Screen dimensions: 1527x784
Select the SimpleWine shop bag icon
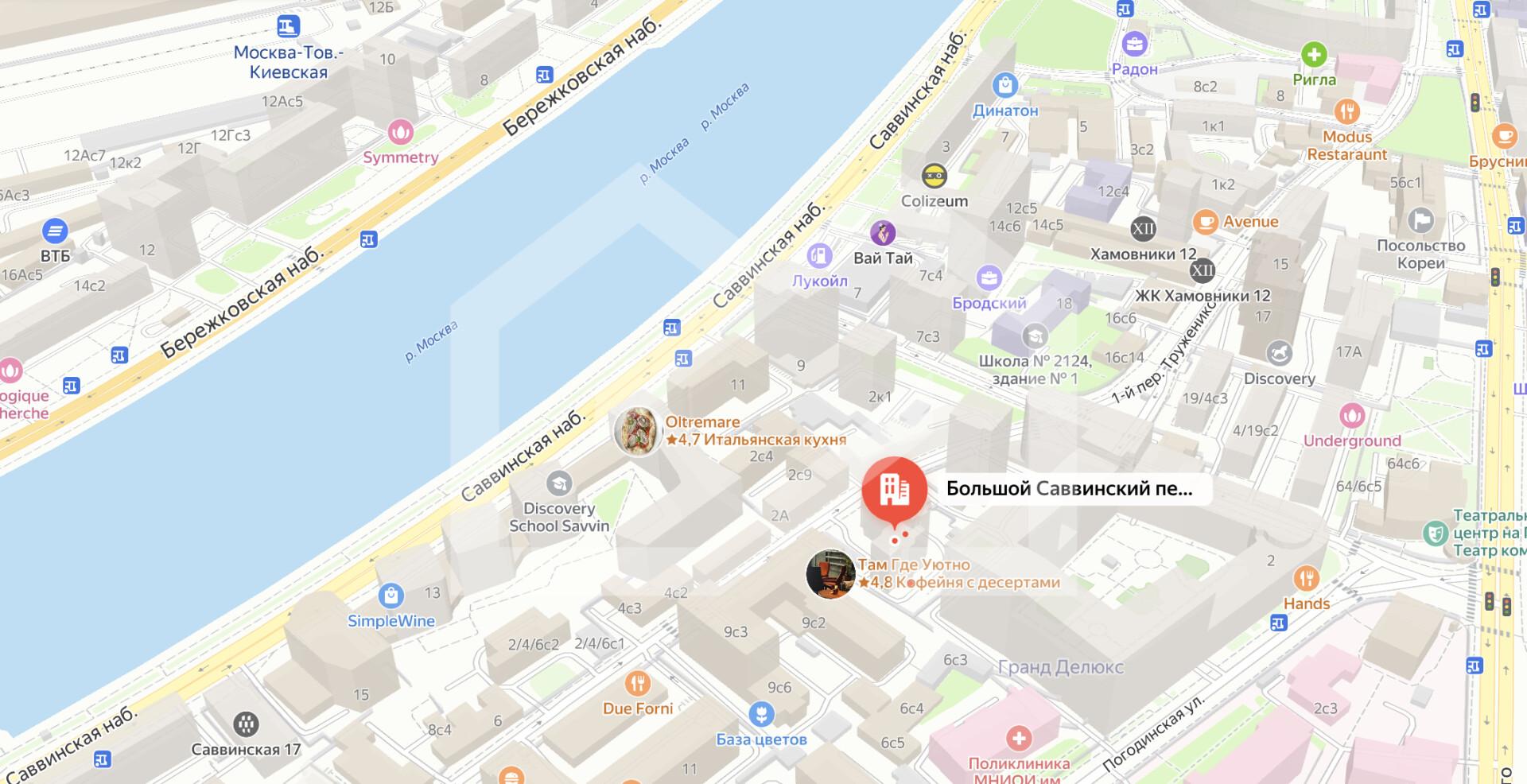click(x=390, y=596)
